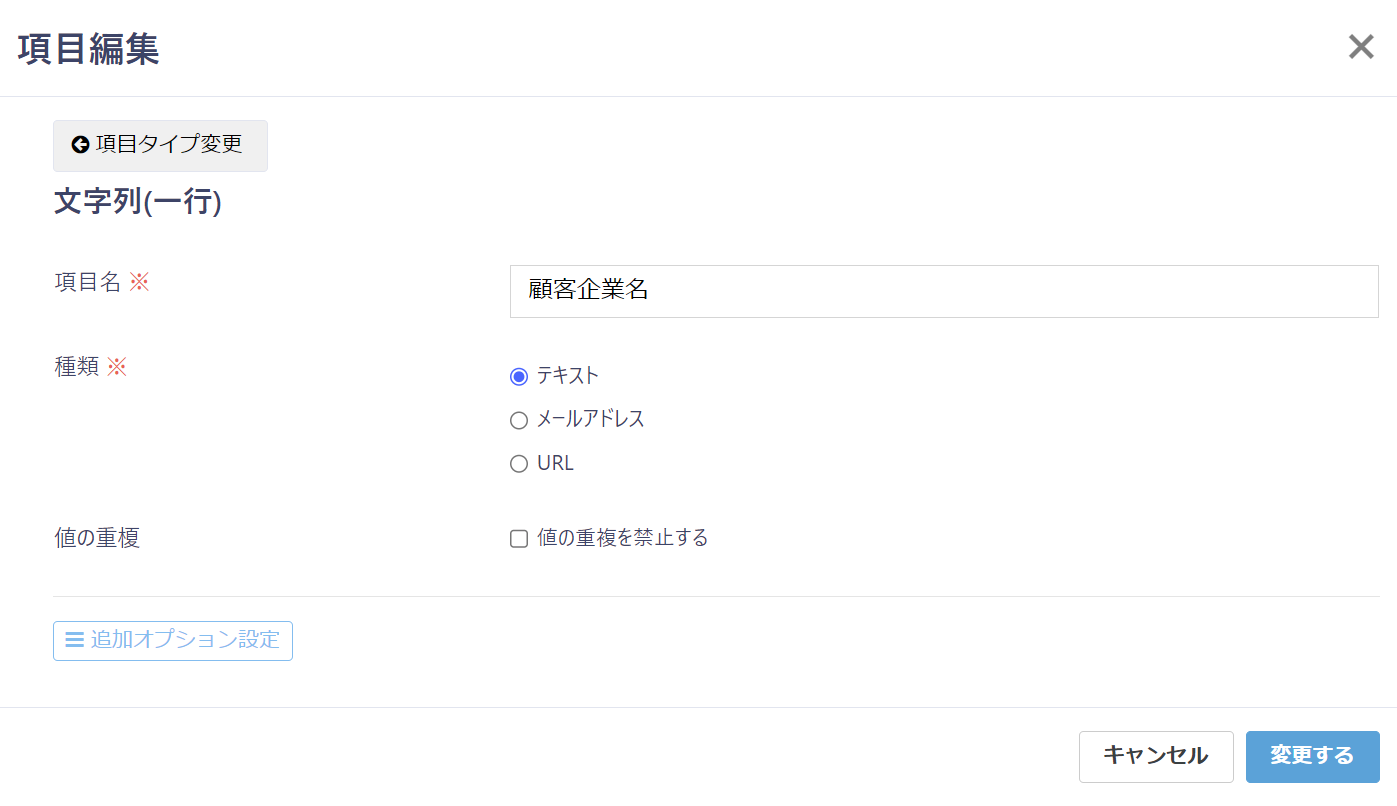Click the 値の重複を禁止する label text
Image resolution: width=1397 pixels, height=806 pixels.
622,538
